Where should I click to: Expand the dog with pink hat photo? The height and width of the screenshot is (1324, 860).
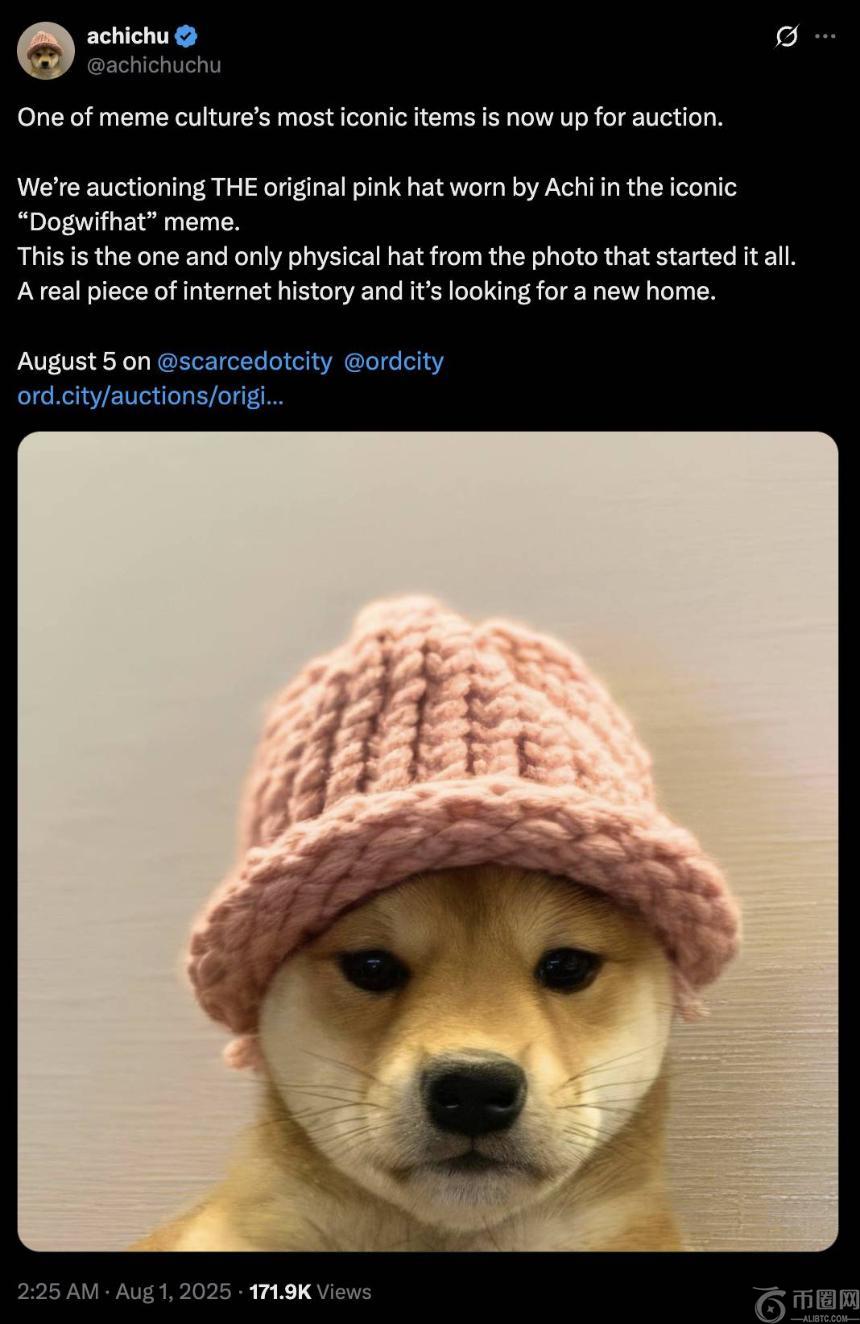428,841
